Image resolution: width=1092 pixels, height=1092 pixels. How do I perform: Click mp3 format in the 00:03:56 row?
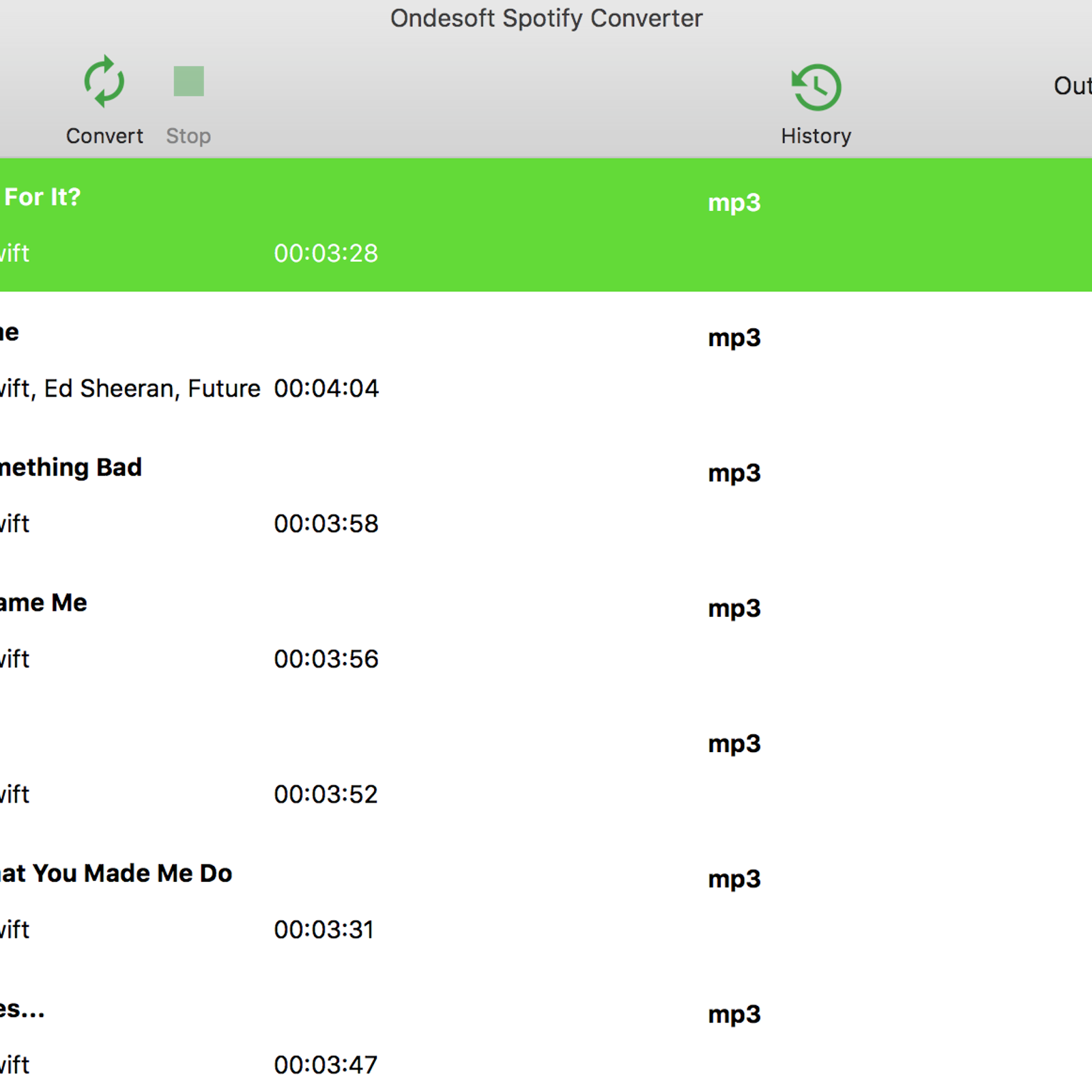coord(734,608)
